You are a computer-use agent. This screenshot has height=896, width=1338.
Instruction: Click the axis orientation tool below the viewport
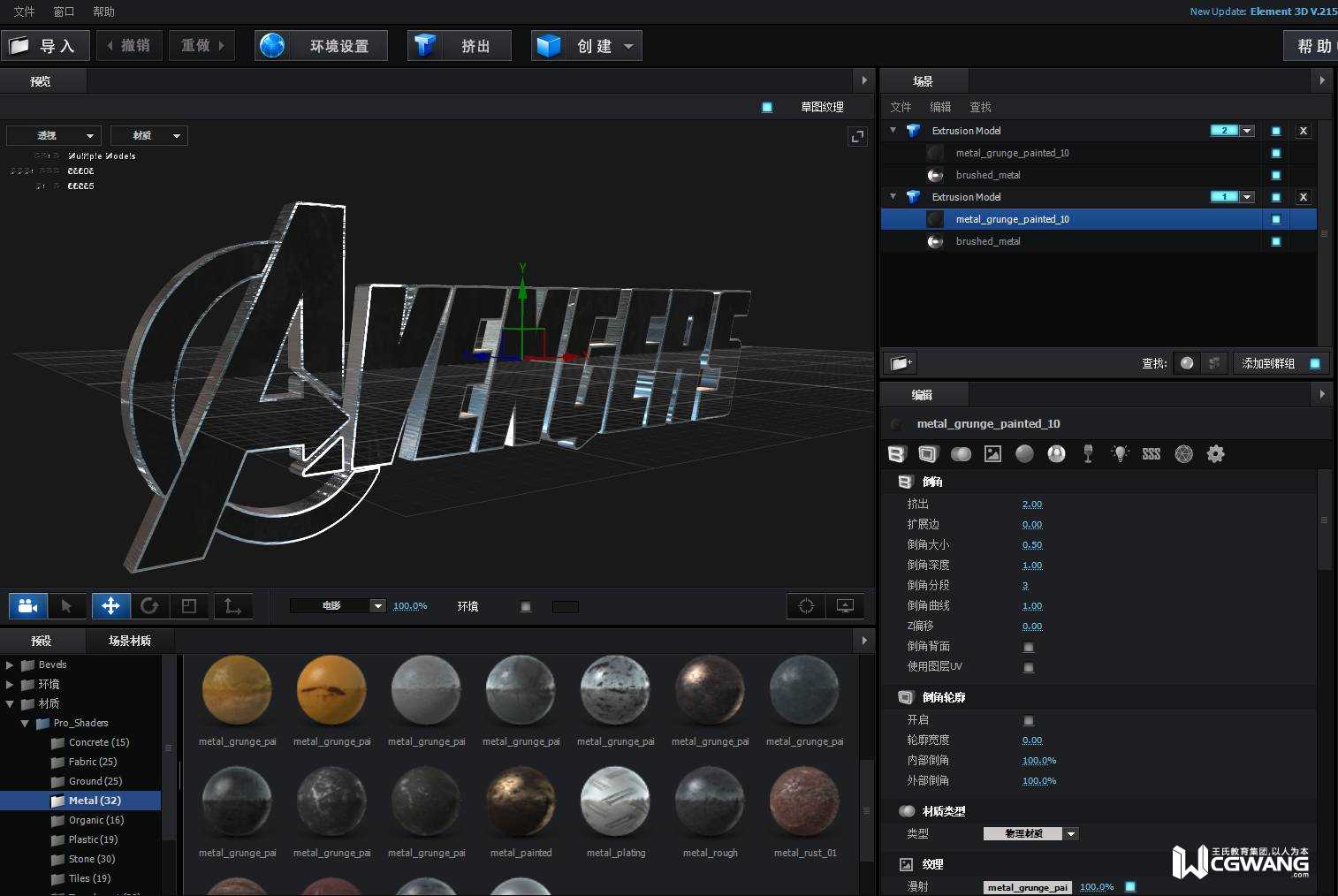click(232, 606)
